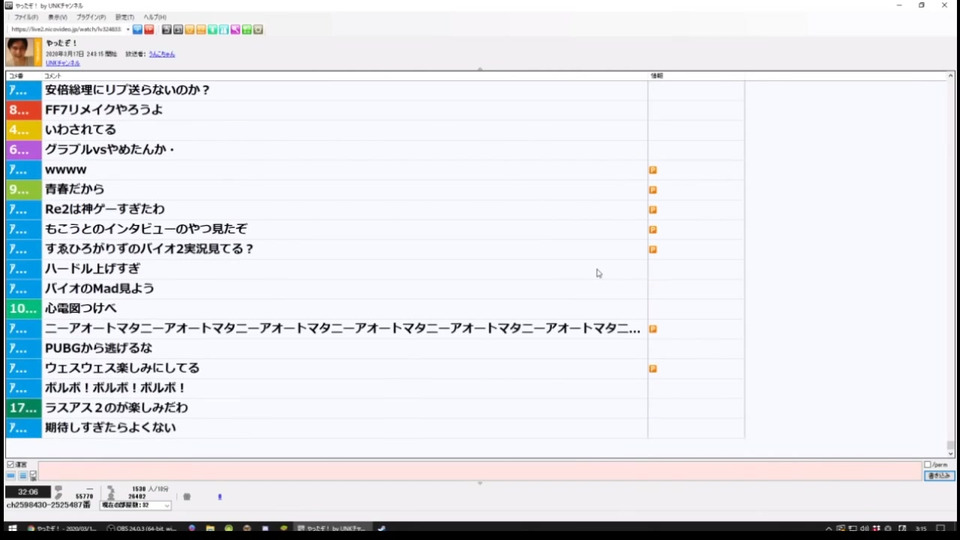Screen dimensions: 960x540
Task: Toggle the small checkbox beside input mode icons
Action: point(33,476)
